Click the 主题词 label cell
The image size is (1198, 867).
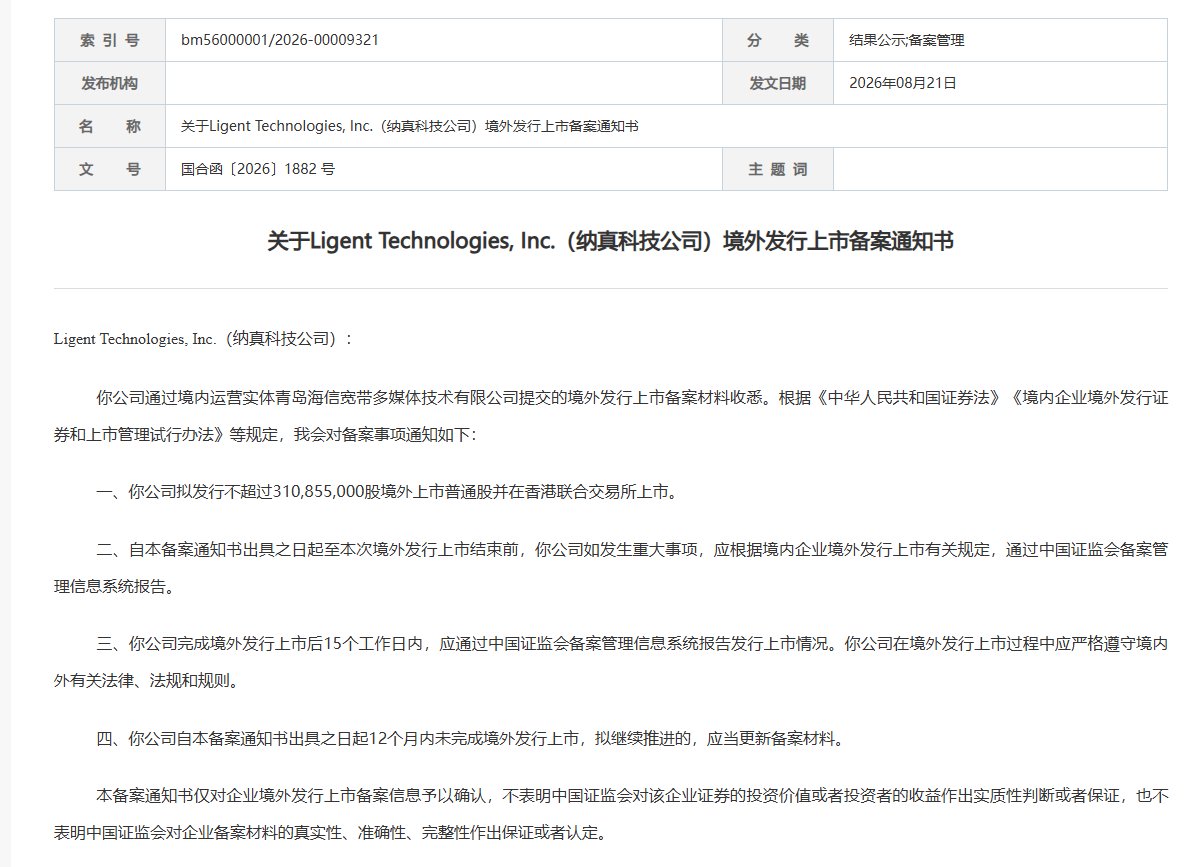[778, 169]
